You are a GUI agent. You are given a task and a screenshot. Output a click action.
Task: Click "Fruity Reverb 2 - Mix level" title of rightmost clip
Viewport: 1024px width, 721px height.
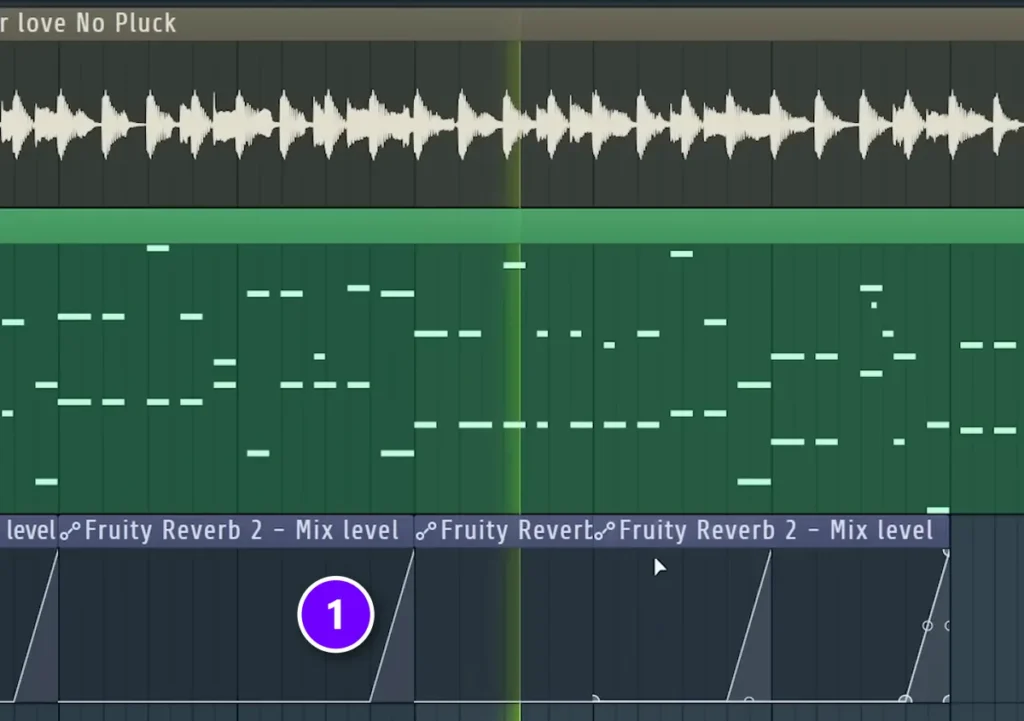[776, 530]
